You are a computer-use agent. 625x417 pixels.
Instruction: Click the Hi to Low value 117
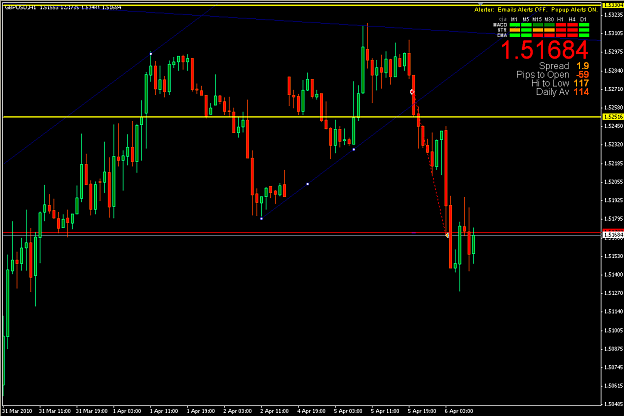pos(581,83)
